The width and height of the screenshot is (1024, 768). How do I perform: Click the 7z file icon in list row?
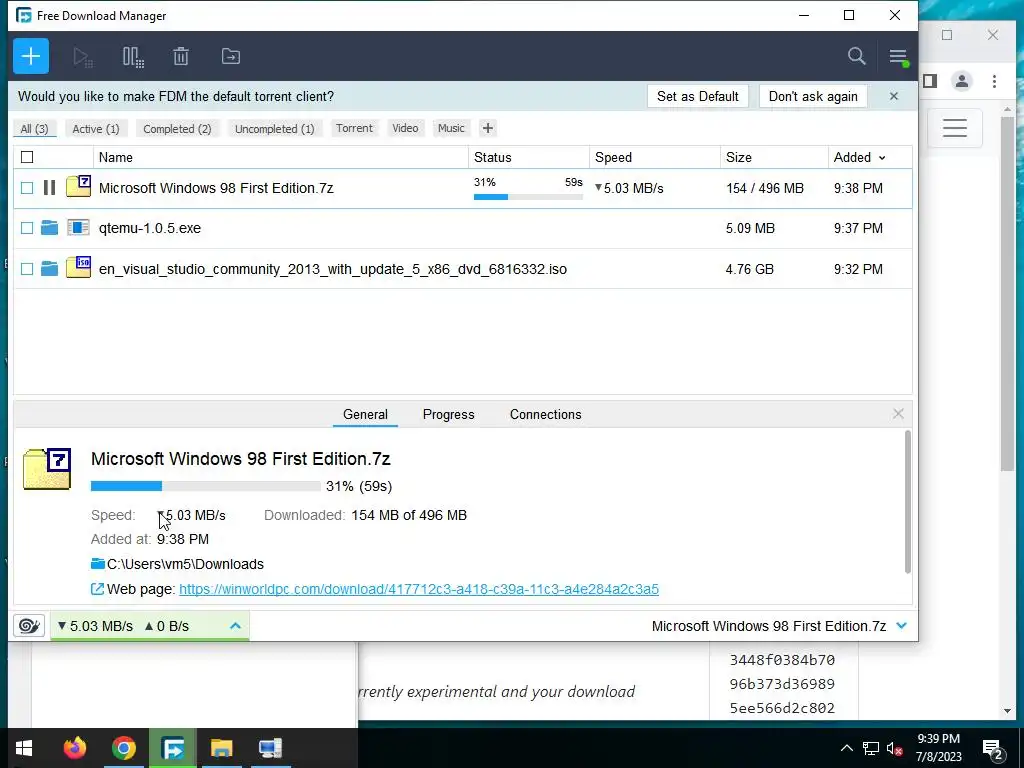point(78,187)
